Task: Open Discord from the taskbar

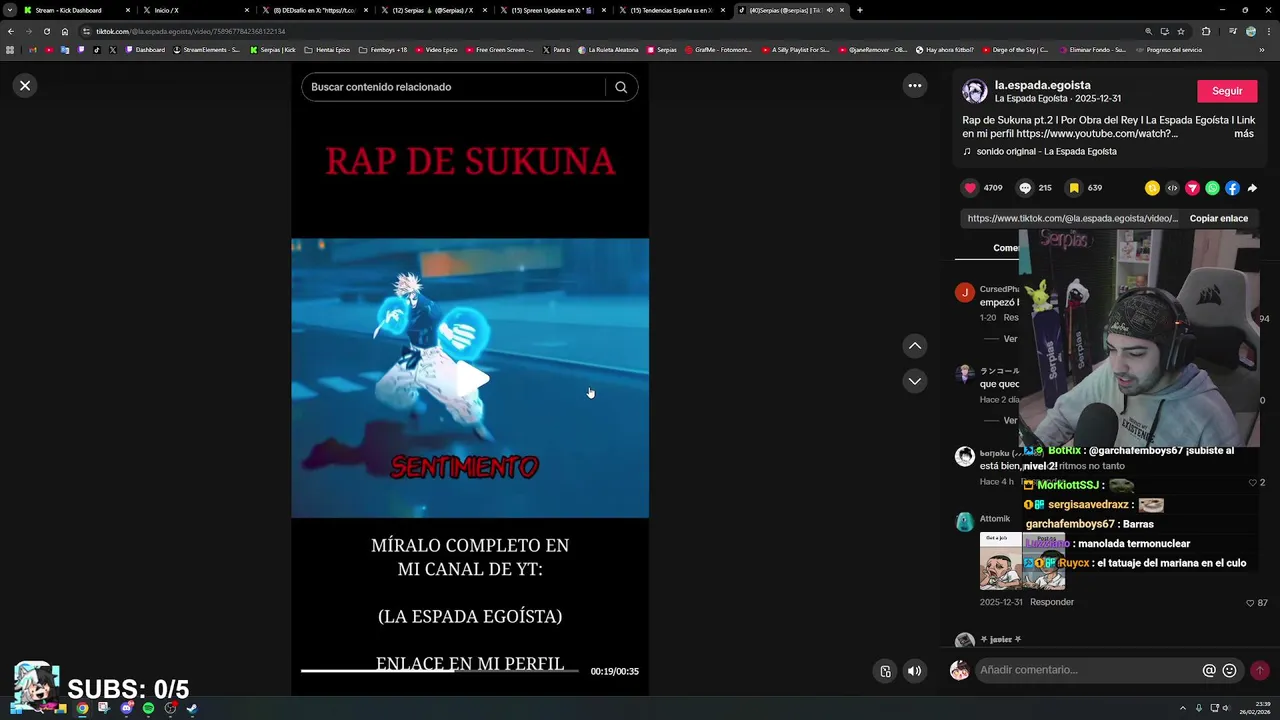Action: (x=126, y=708)
